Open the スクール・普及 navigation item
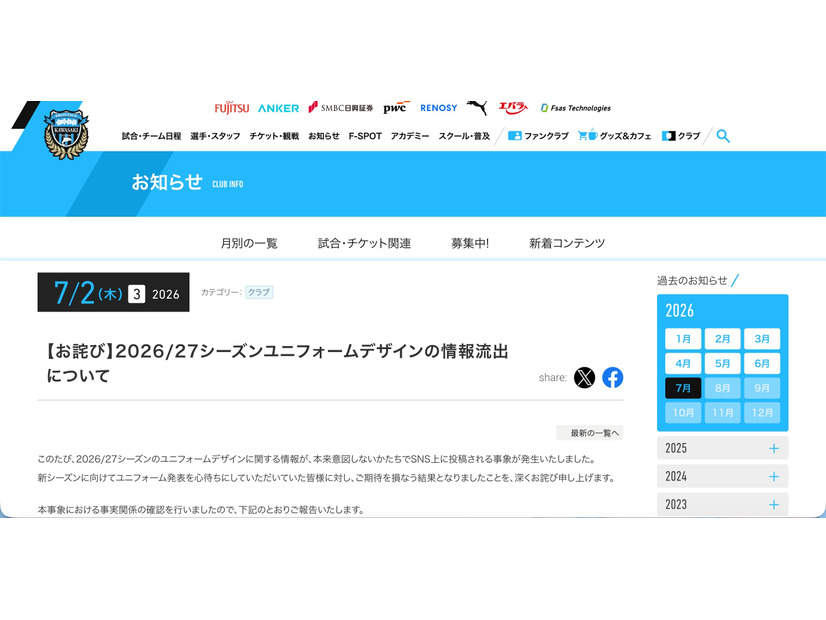 tap(464, 136)
